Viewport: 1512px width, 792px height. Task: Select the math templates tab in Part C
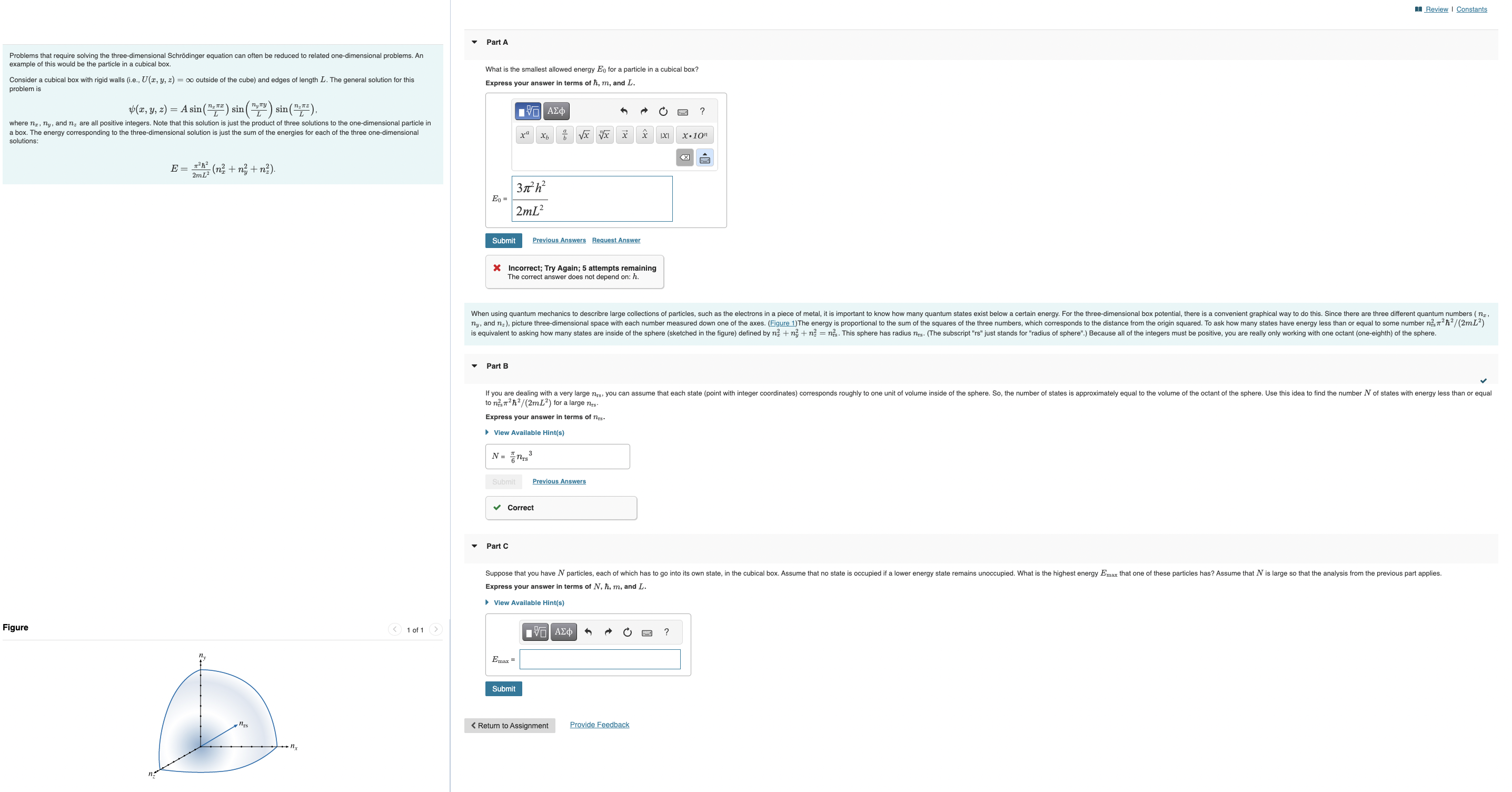tap(535, 632)
